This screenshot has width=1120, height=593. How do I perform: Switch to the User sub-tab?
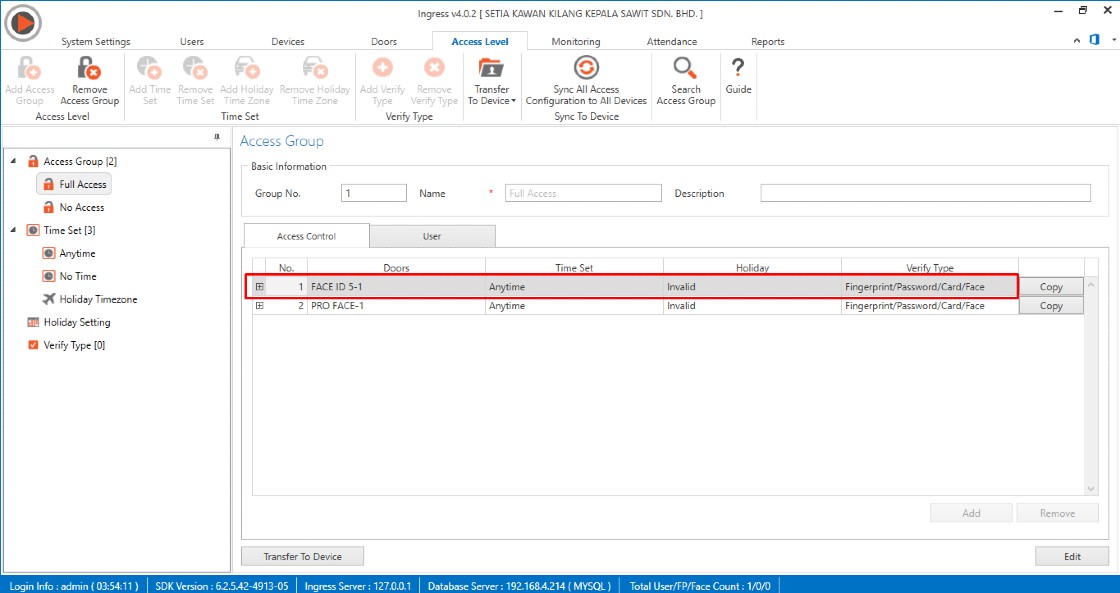coord(432,236)
